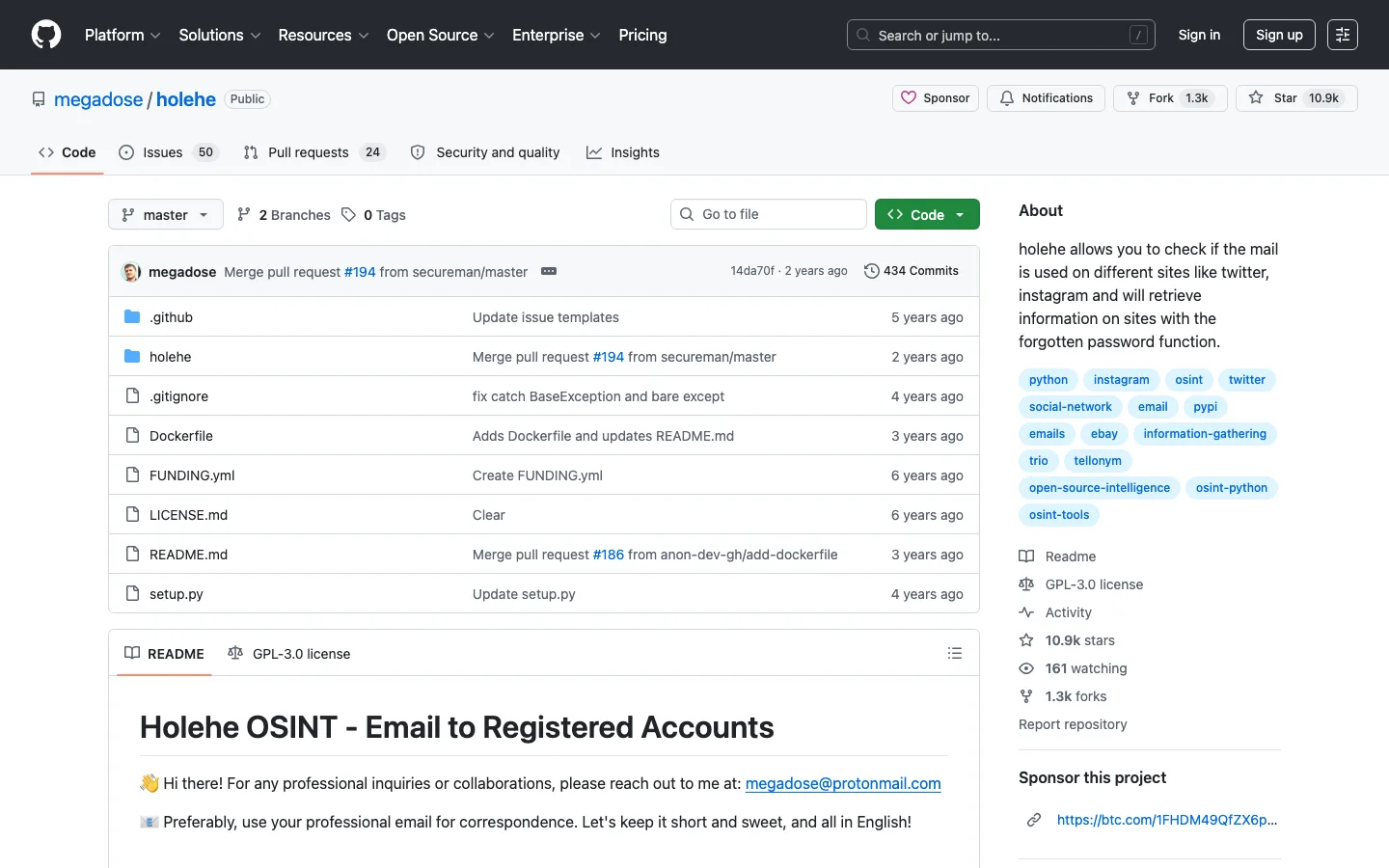Expand the Open Source menu

(441, 35)
